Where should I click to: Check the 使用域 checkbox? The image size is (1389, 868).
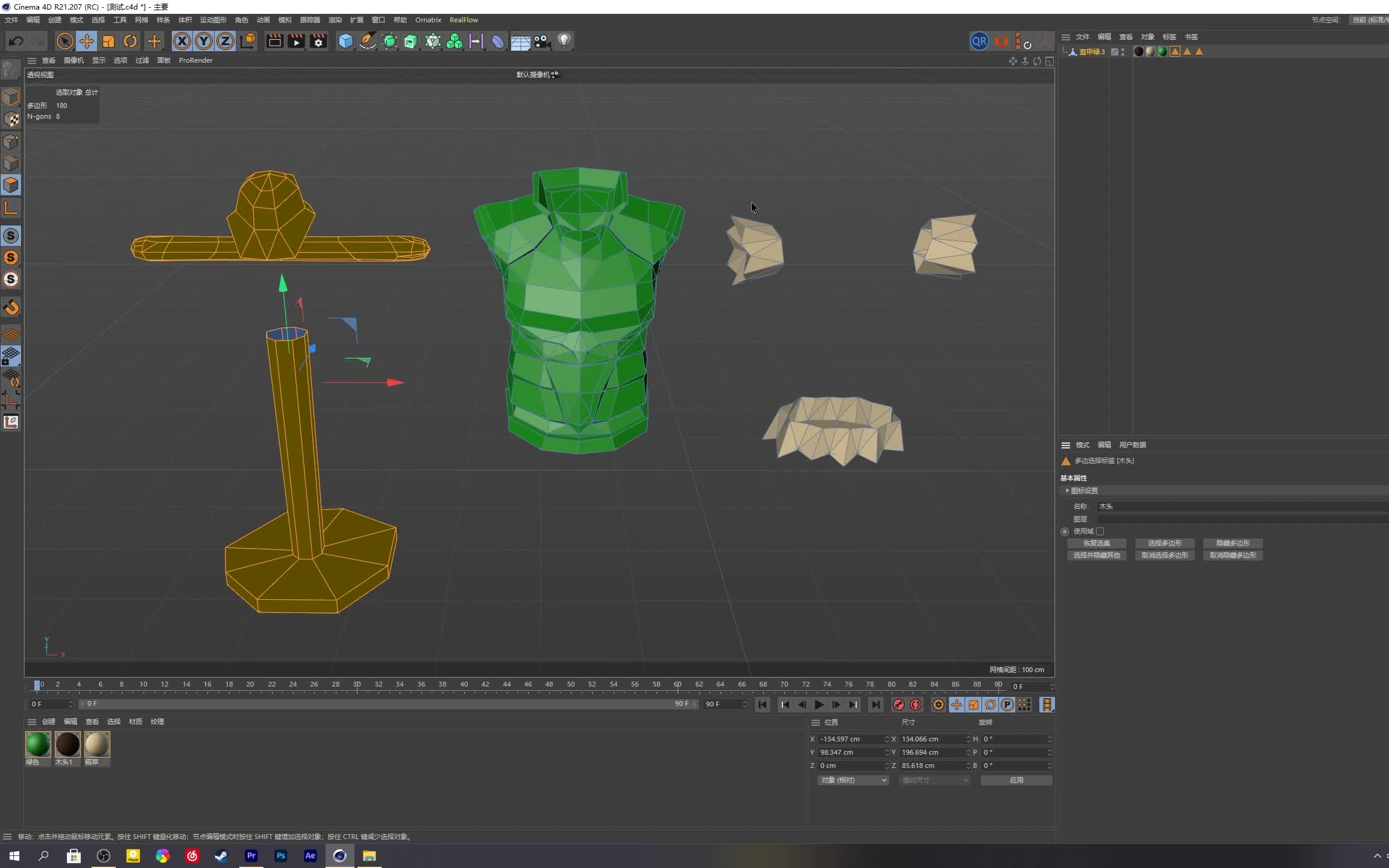click(1100, 531)
